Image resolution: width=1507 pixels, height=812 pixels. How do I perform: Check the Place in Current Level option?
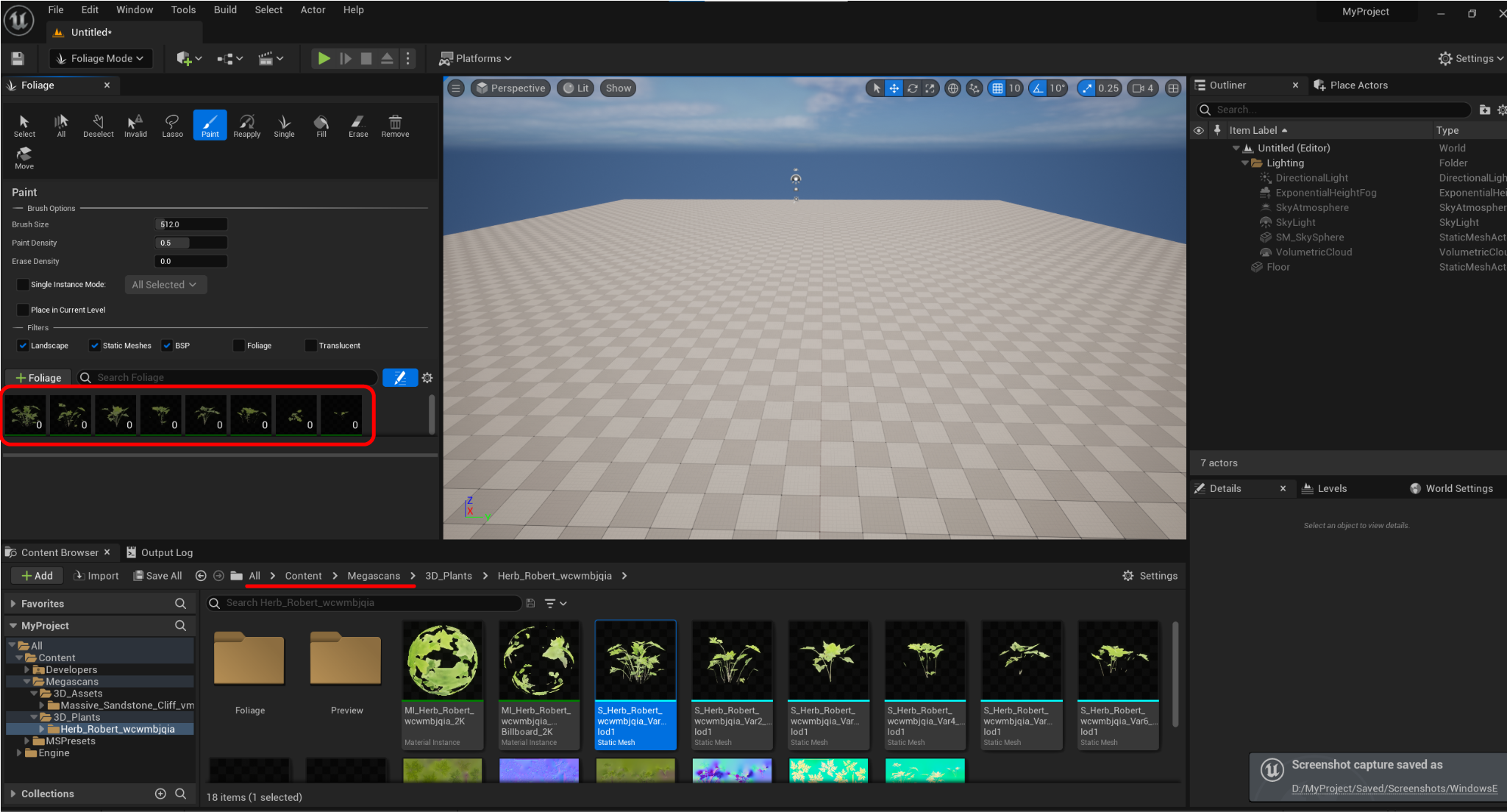(x=23, y=309)
